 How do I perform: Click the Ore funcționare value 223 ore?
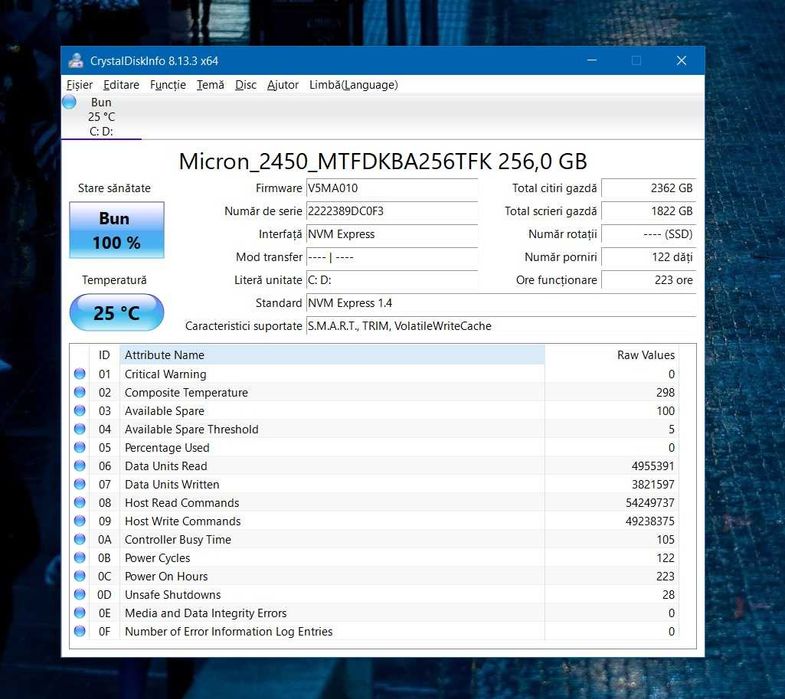648,280
